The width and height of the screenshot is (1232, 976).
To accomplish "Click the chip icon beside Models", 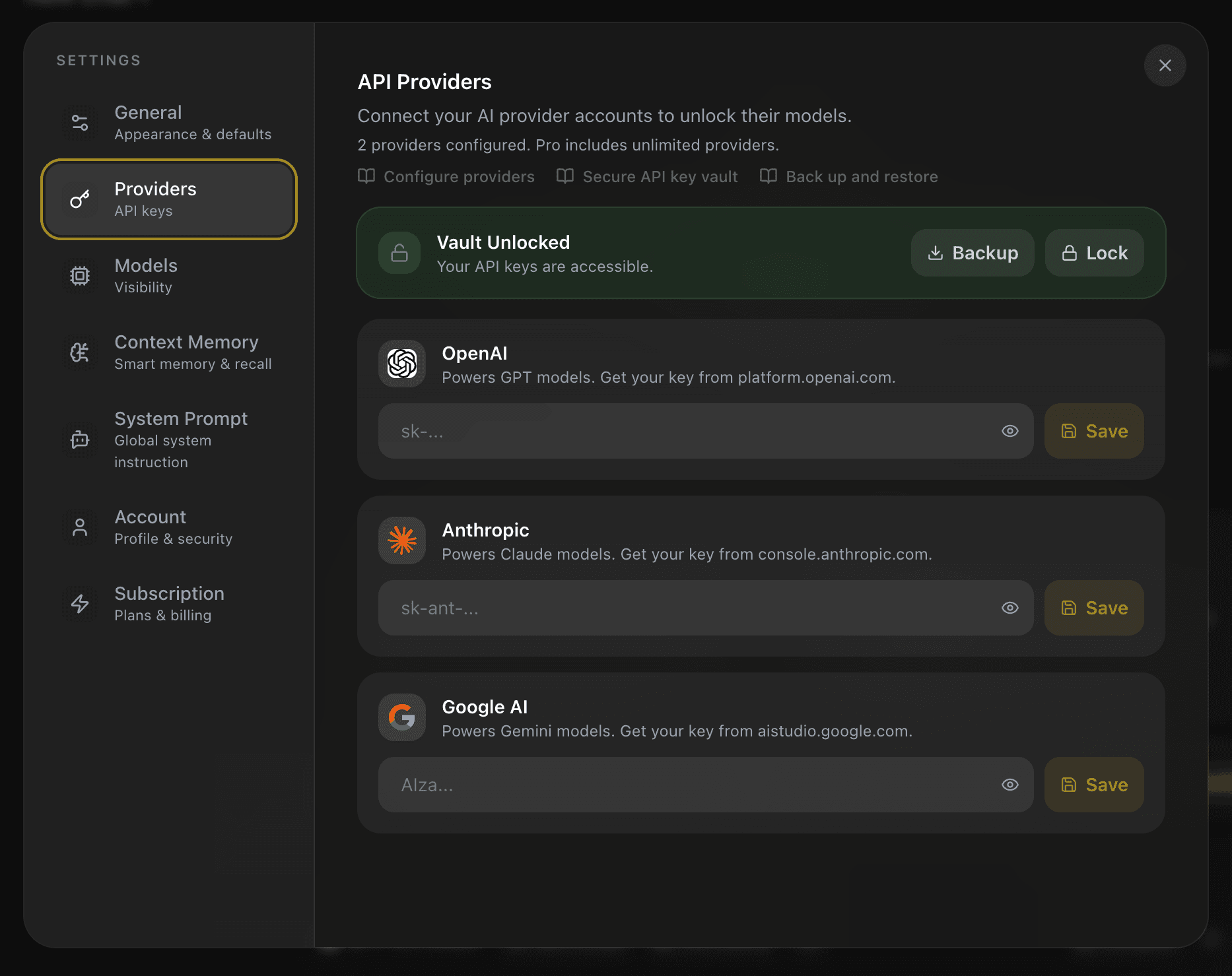I will [80, 276].
